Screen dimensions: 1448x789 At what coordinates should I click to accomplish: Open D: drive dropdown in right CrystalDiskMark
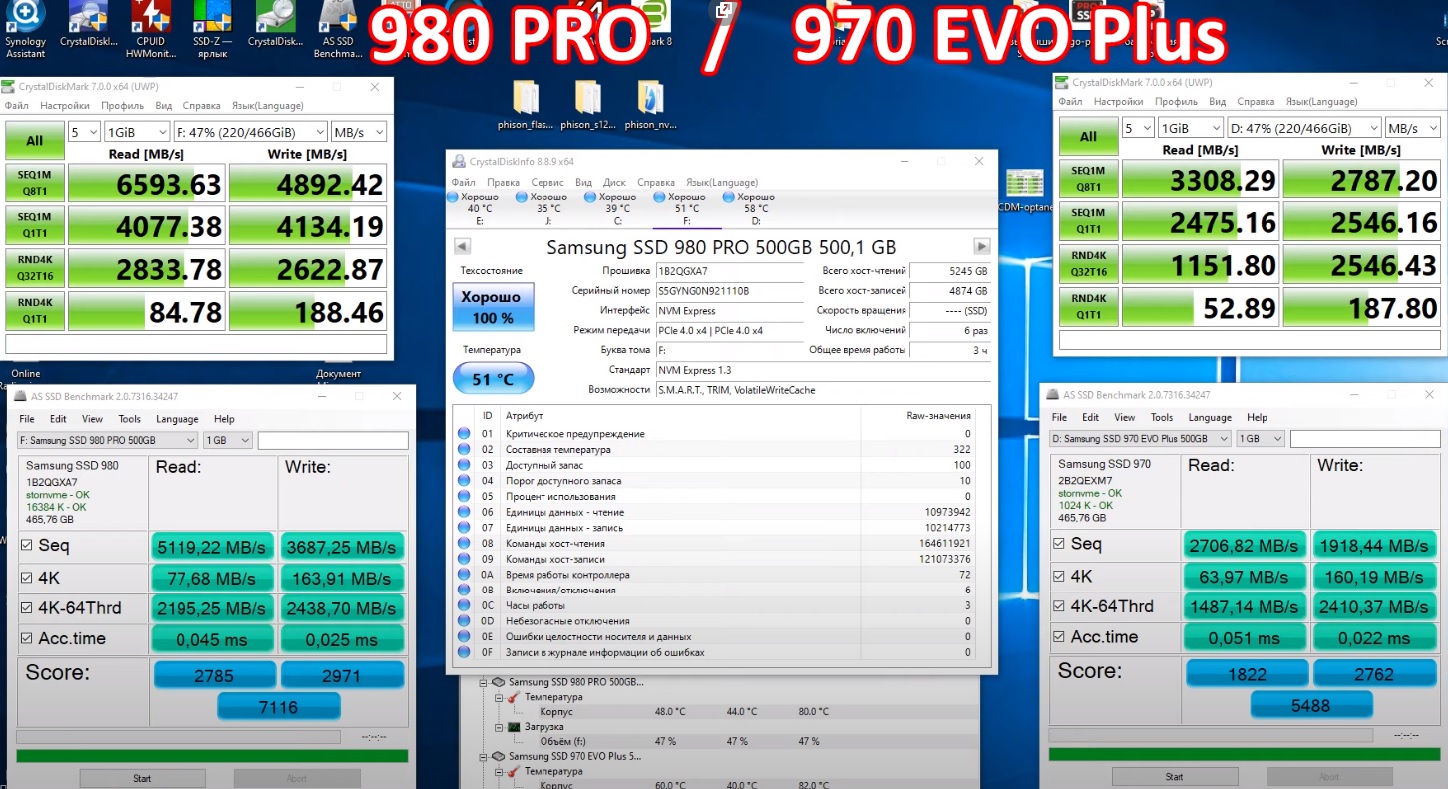1304,128
